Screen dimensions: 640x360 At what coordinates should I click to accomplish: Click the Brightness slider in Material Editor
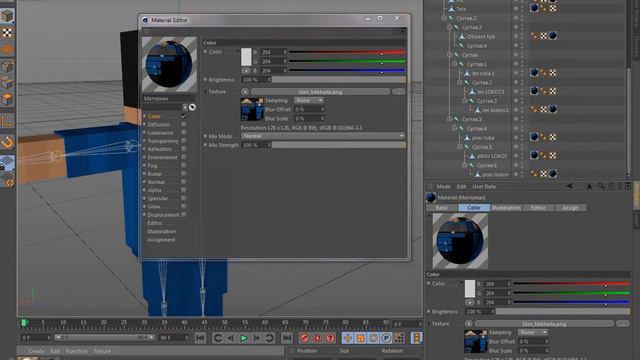coord(338,80)
